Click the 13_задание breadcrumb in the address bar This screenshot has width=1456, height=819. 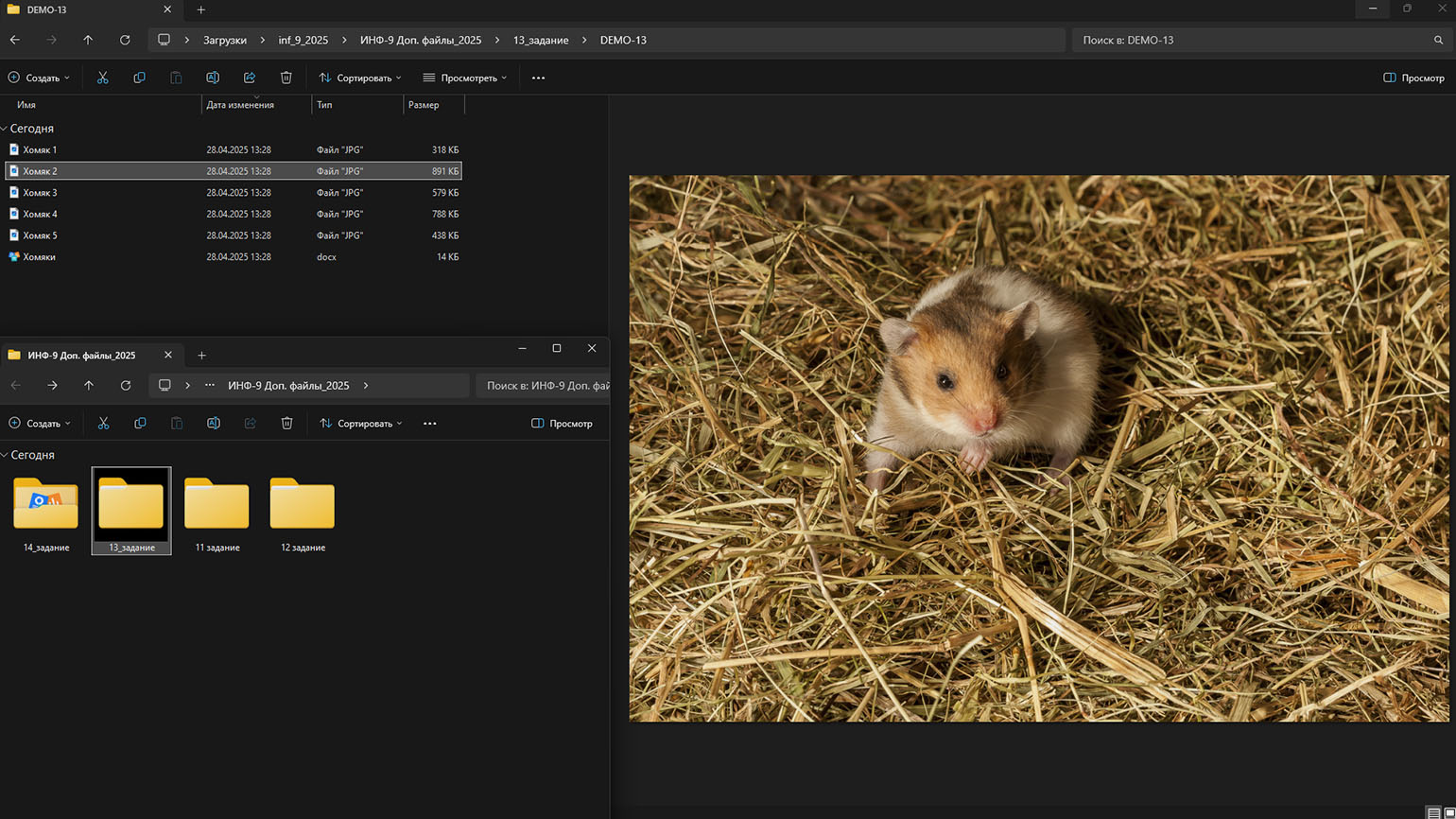pos(541,40)
